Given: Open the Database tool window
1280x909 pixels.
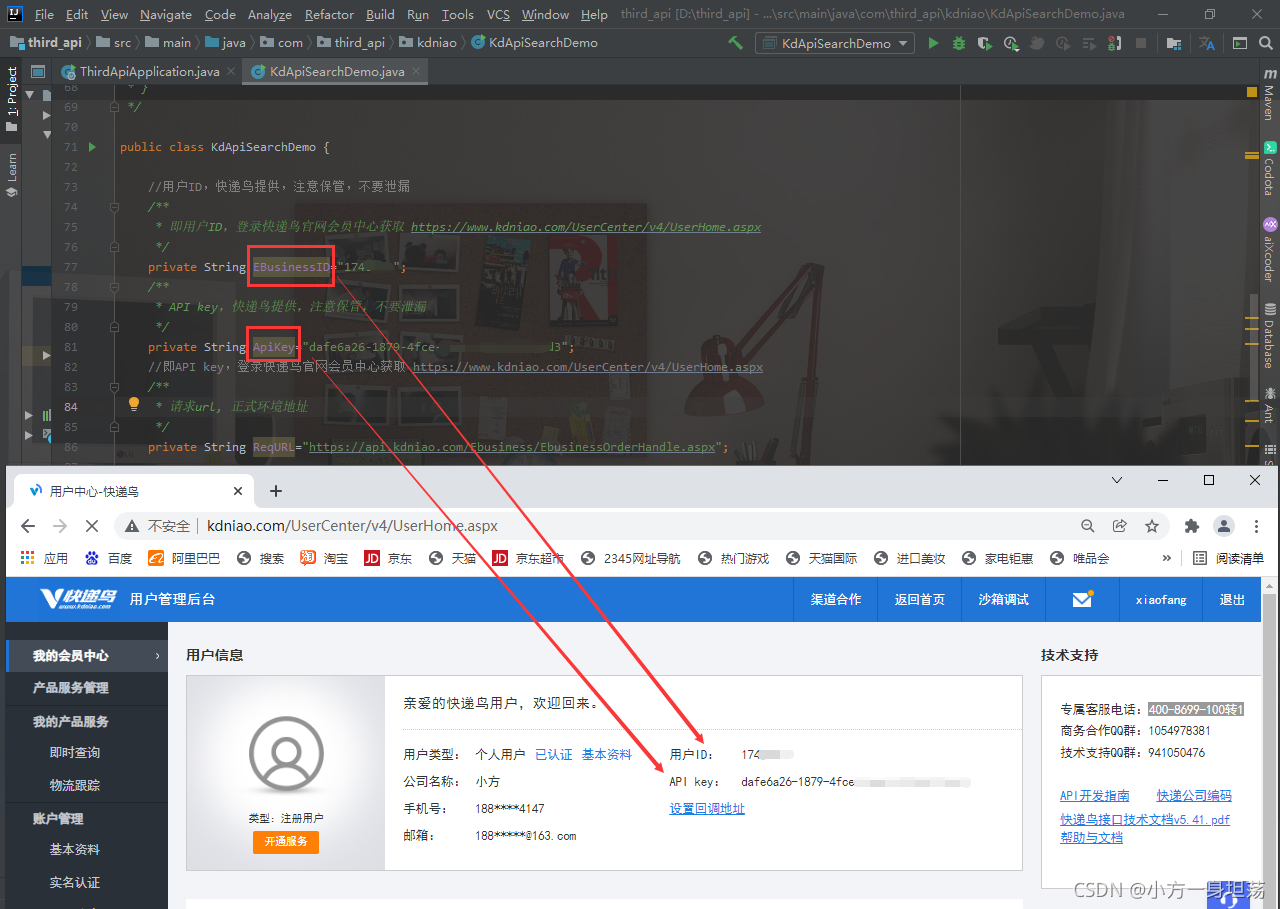Looking at the screenshot, I should 1269,335.
